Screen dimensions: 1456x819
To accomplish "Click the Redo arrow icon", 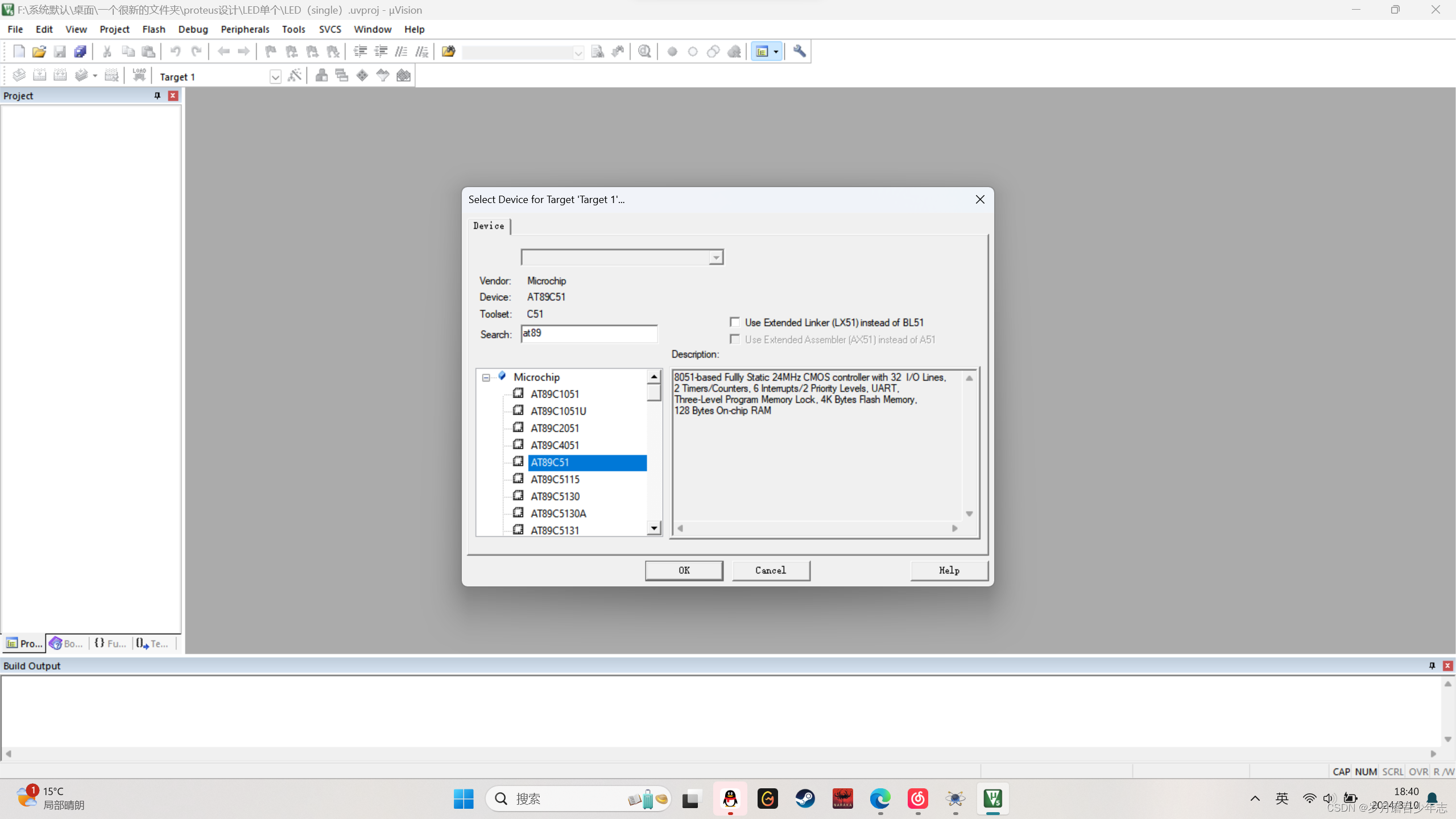I will [x=196, y=52].
